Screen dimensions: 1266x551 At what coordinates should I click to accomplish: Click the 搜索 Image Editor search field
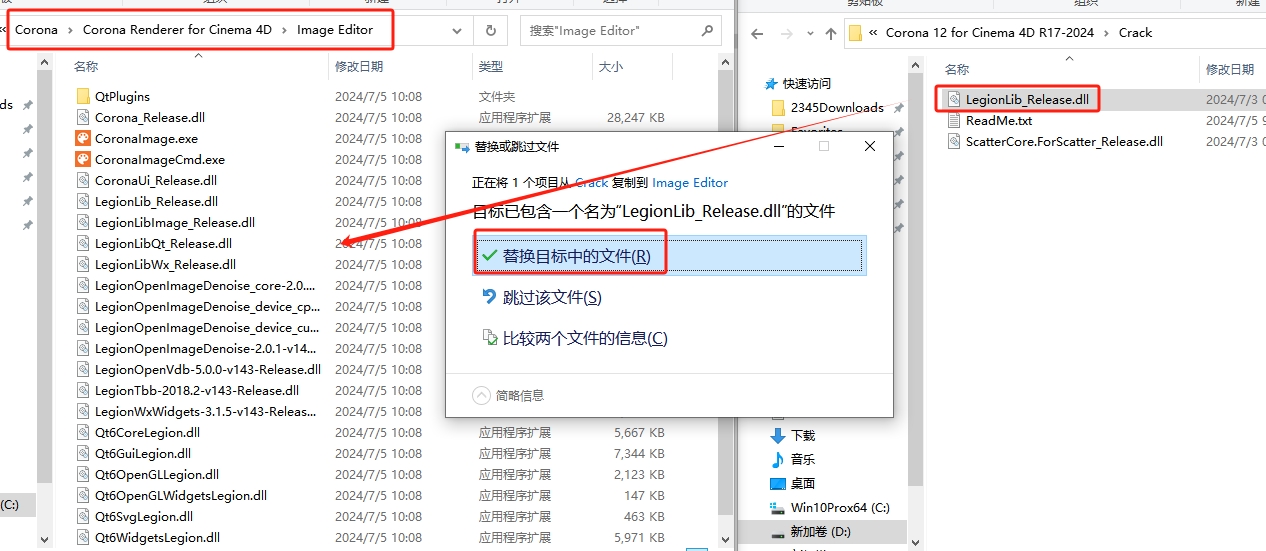[610, 31]
